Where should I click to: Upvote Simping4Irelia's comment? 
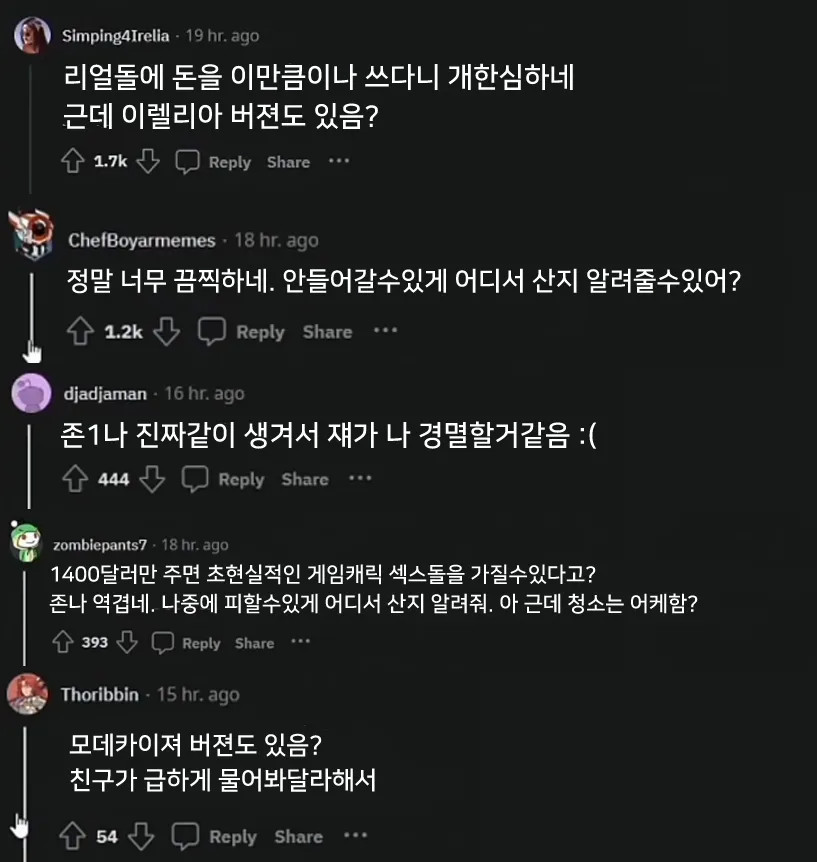click(x=72, y=162)
